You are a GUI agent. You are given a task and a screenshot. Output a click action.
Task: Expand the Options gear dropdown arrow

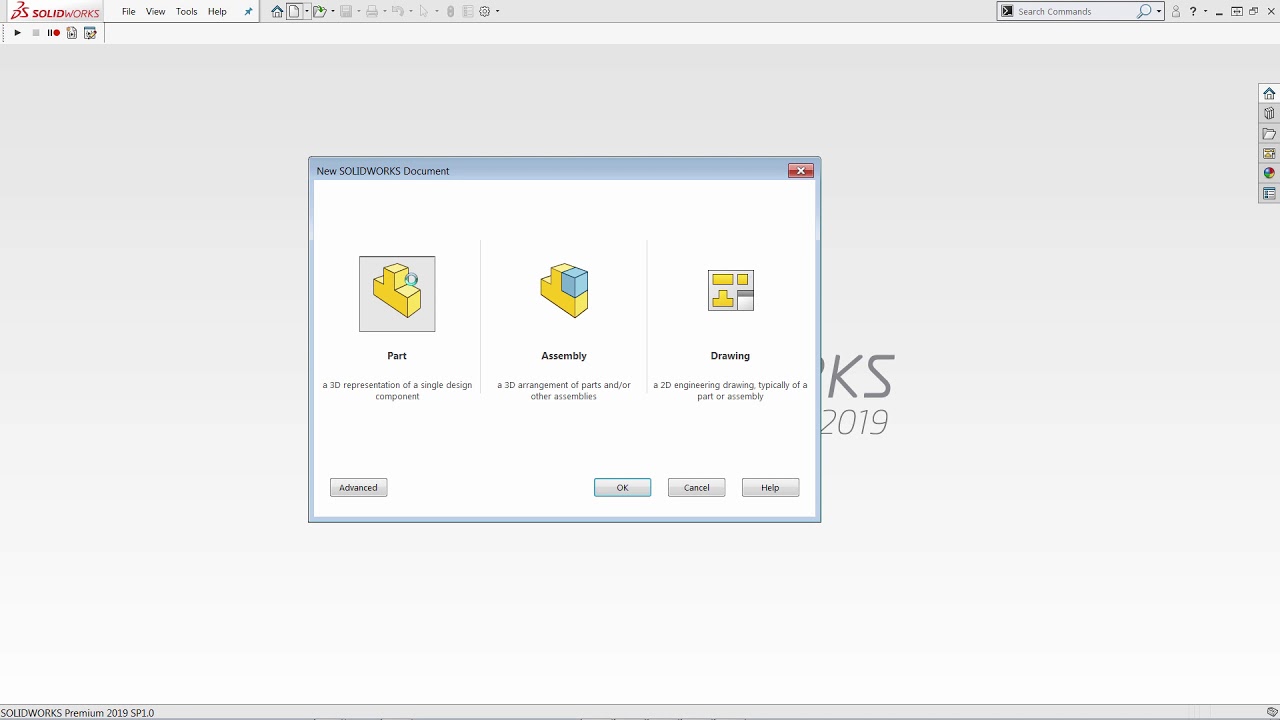pyautogui.click(x=498, y=11)
